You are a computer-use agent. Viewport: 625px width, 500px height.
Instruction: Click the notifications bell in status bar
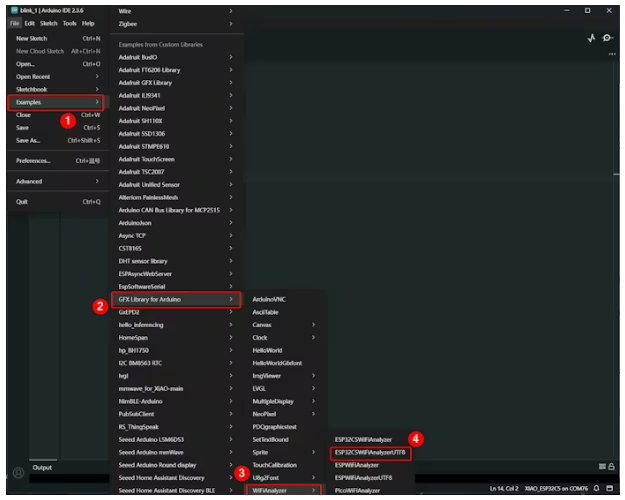point(595,488)
